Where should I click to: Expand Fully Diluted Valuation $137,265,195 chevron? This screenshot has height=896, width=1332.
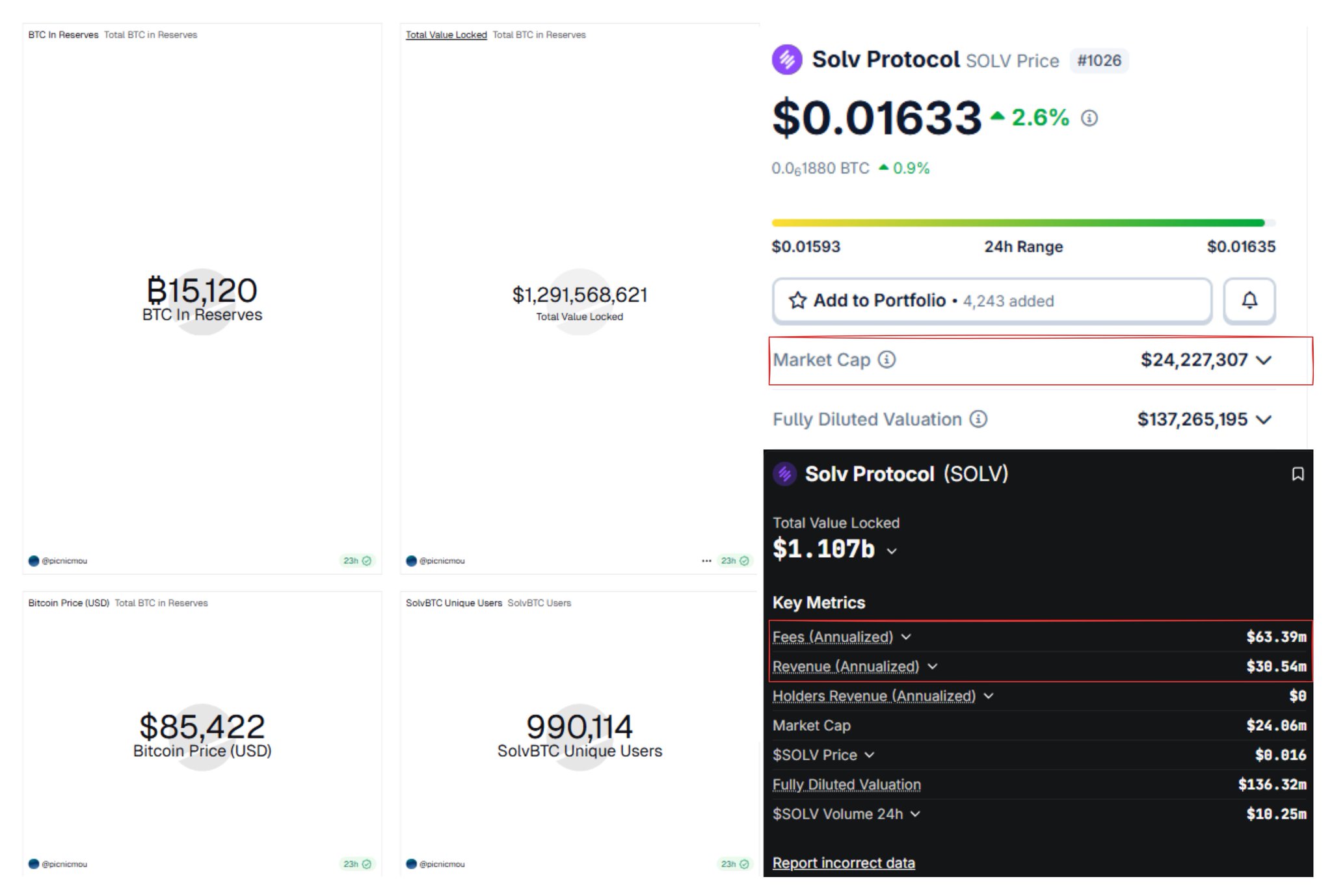pos(1264,420)
